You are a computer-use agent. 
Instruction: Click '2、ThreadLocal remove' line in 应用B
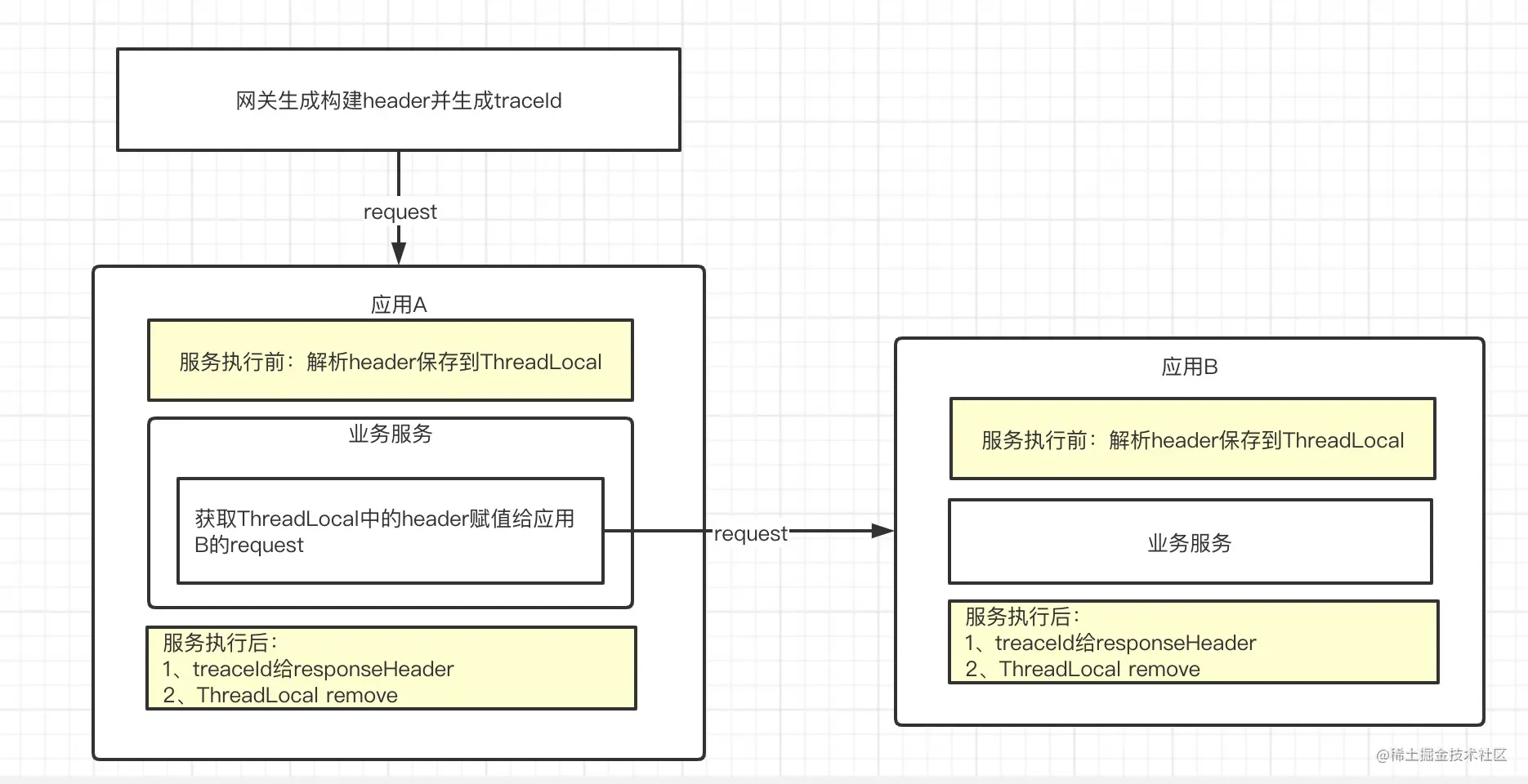point(1083,669)
